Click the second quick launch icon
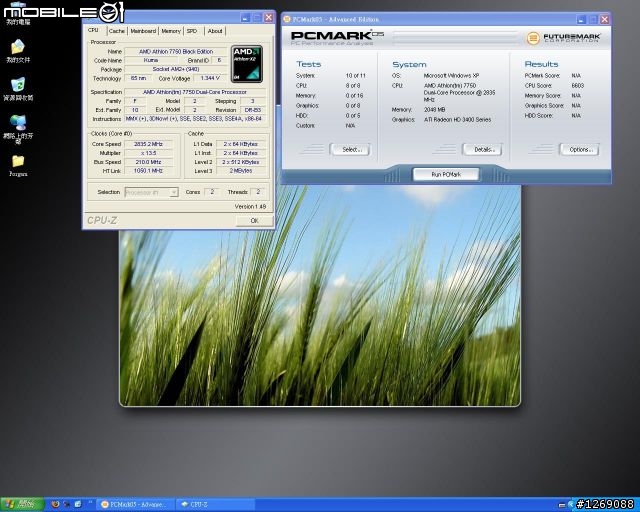Image resolution: width=640 pixels, height=512 pixels. 67,504
